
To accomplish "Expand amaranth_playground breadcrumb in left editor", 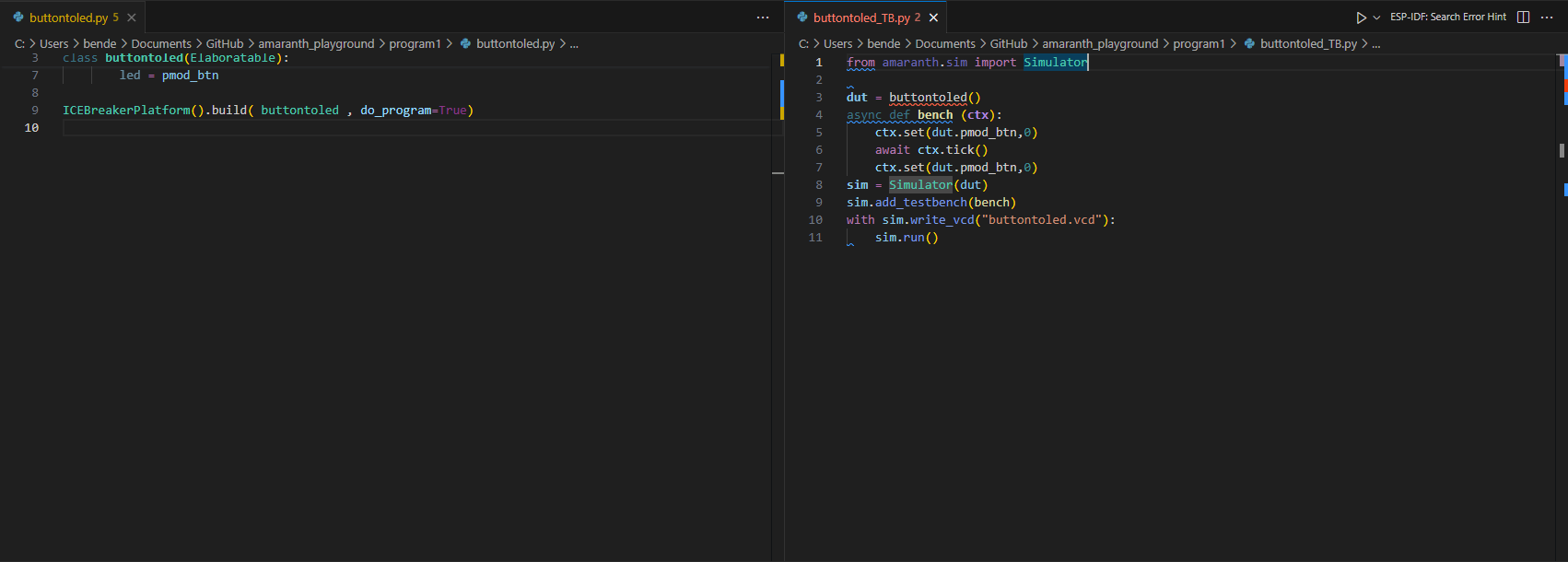I will pos(316,43).
